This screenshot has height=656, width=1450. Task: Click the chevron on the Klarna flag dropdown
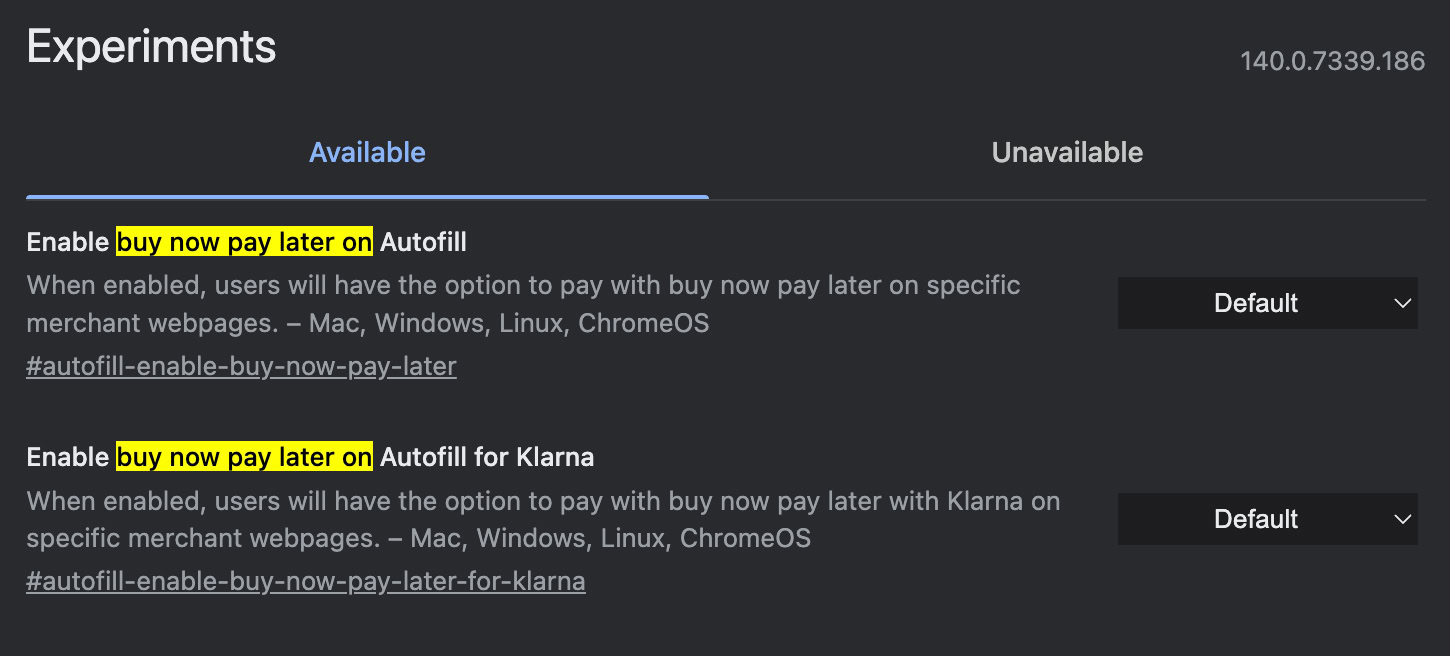[1401, 519]
